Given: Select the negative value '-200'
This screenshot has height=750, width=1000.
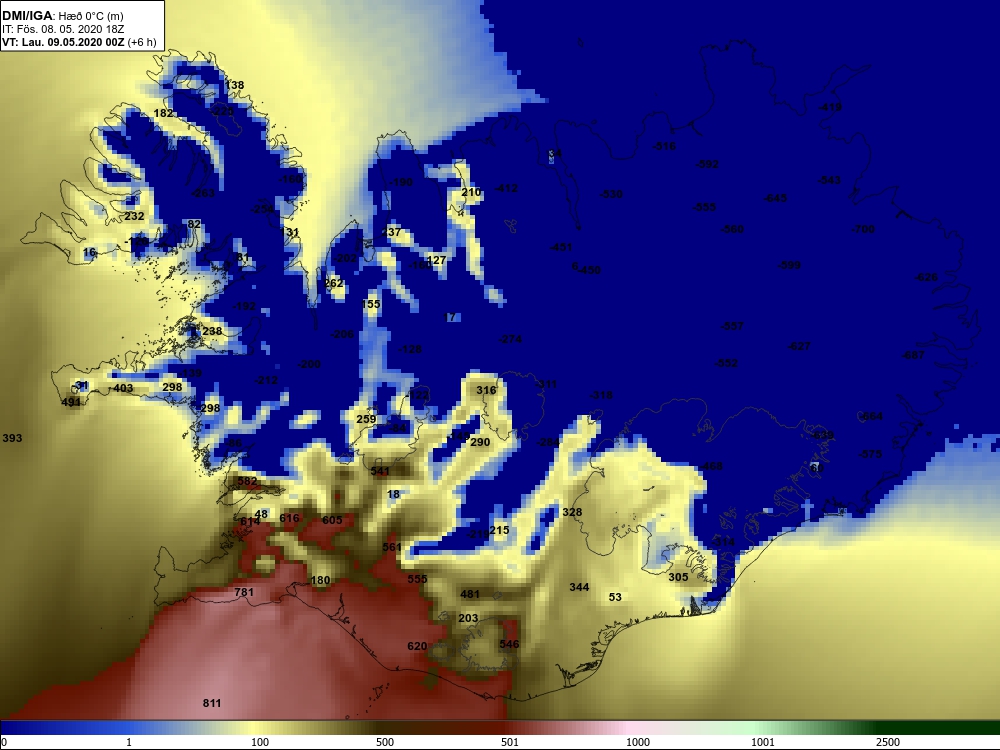Looking at the screenshot, I should [309, 364].
